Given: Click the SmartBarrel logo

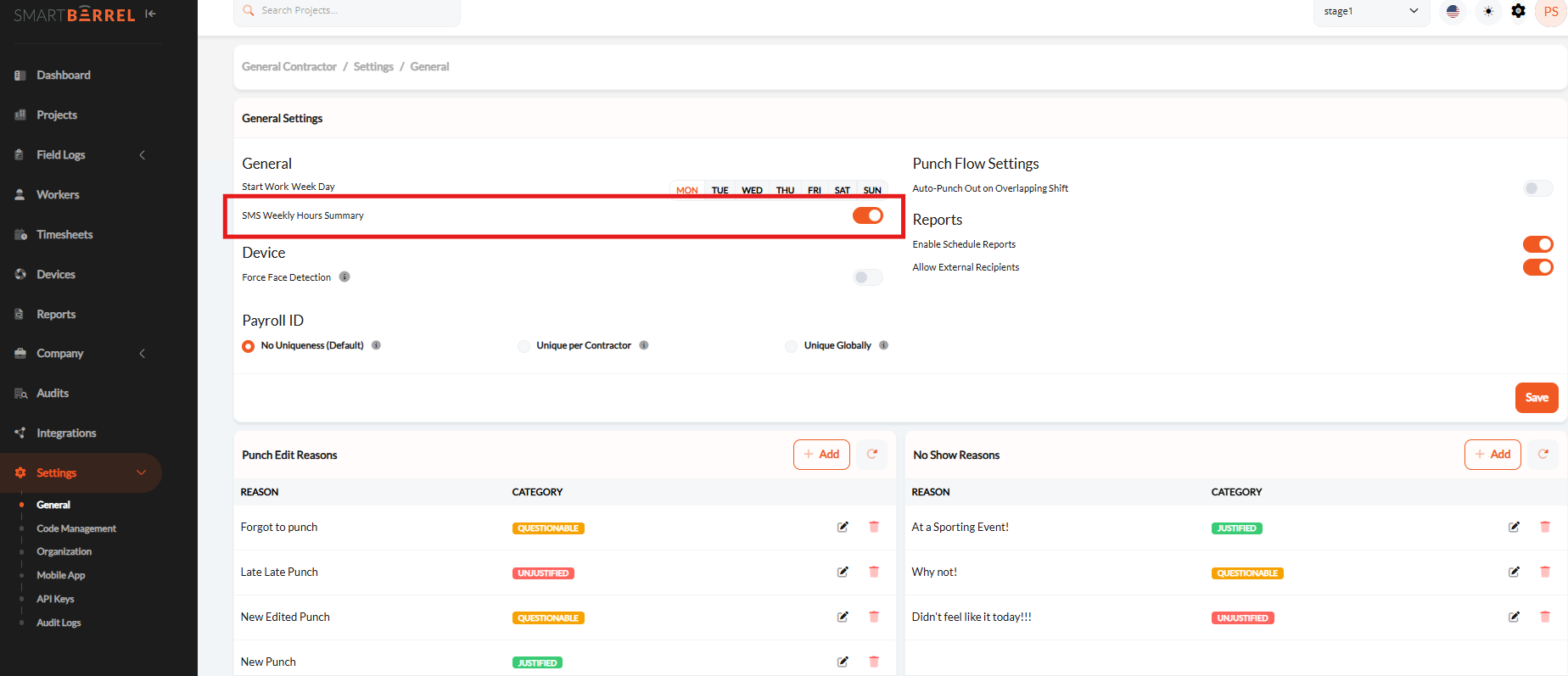Looking at the screenshot, I should 75,14.
